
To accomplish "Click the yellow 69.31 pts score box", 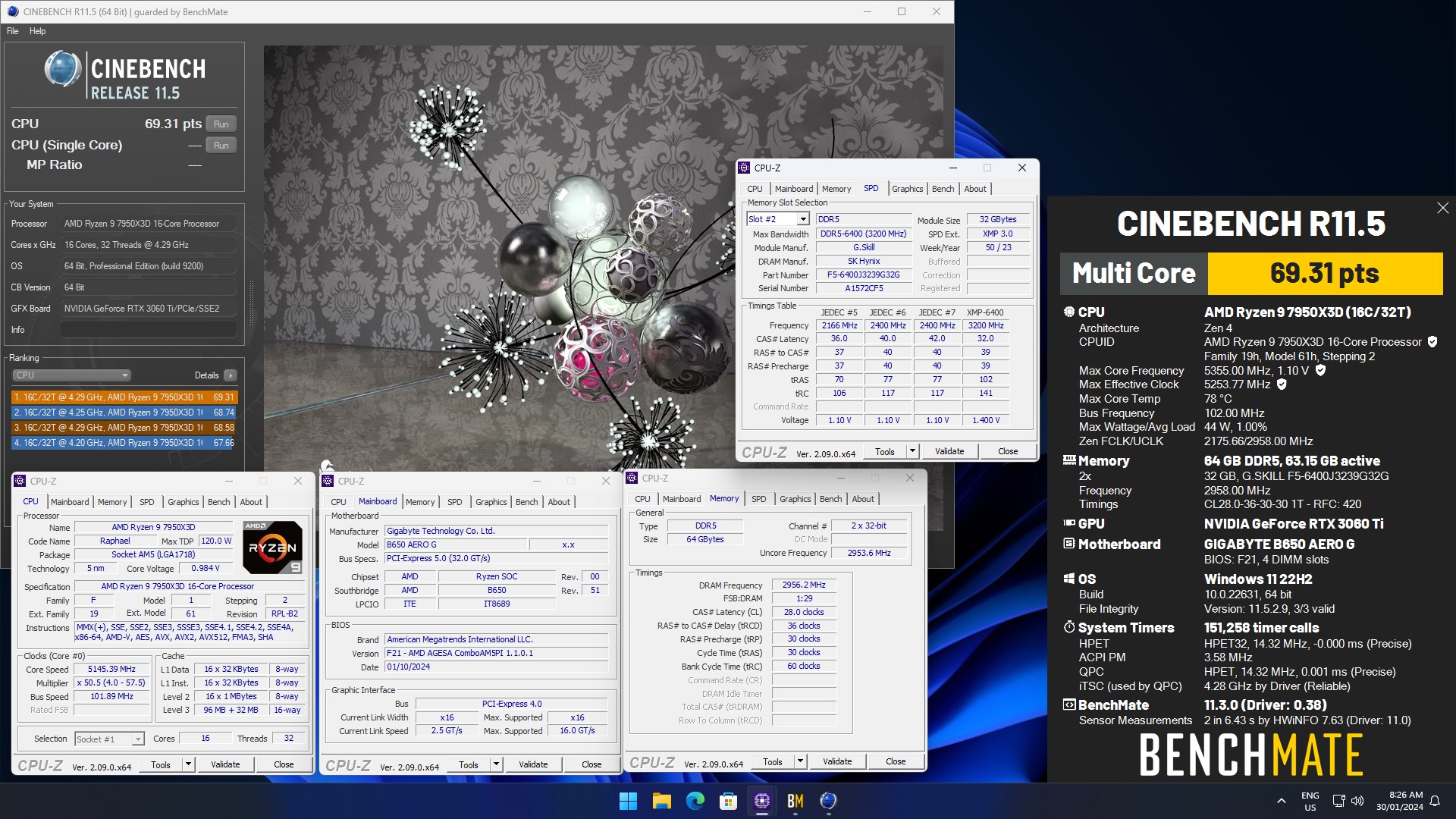I will pyautogui.click(x=1325, y=273).
